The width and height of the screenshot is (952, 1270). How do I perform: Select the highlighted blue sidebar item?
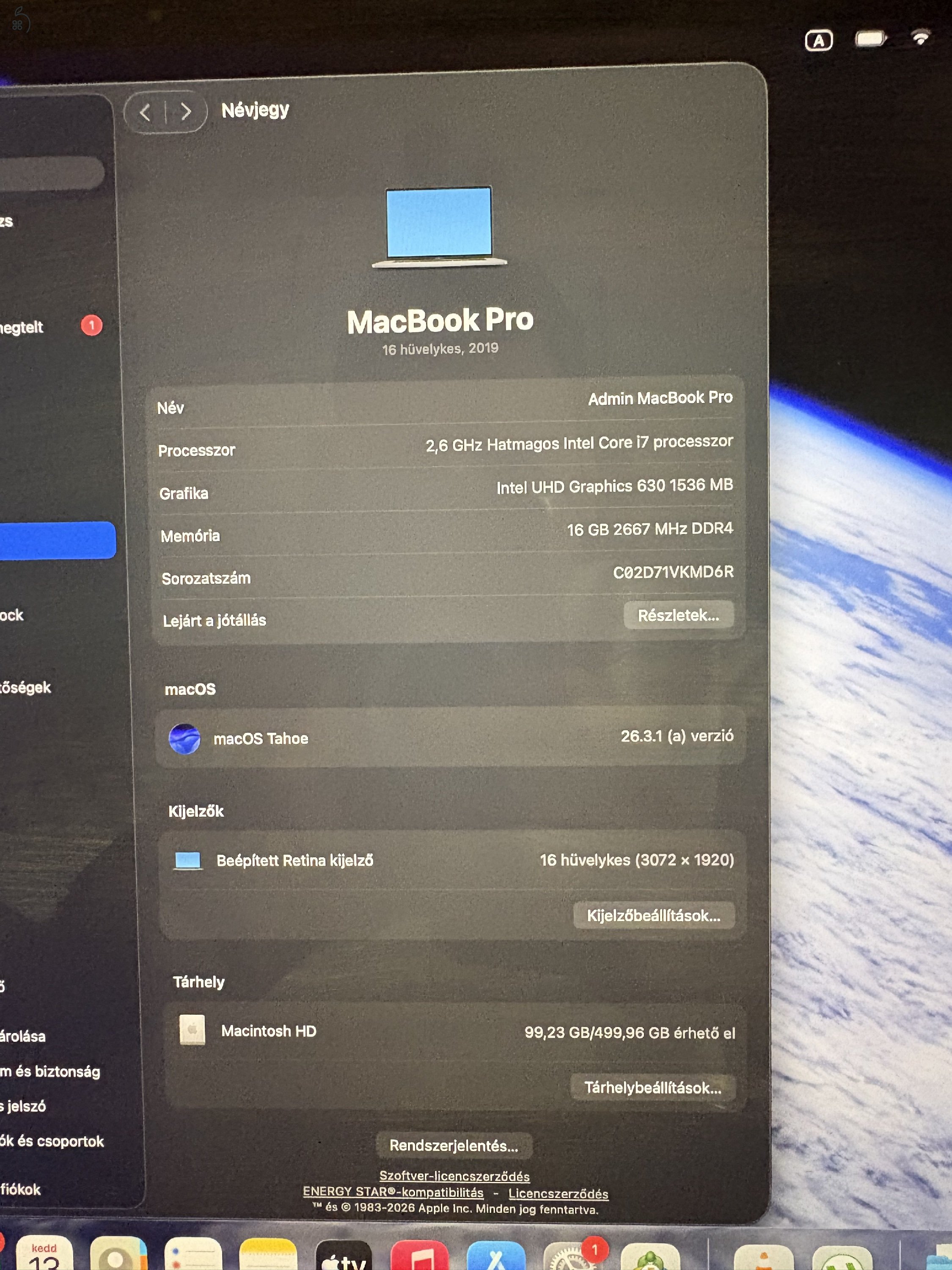tap(58, 540)
